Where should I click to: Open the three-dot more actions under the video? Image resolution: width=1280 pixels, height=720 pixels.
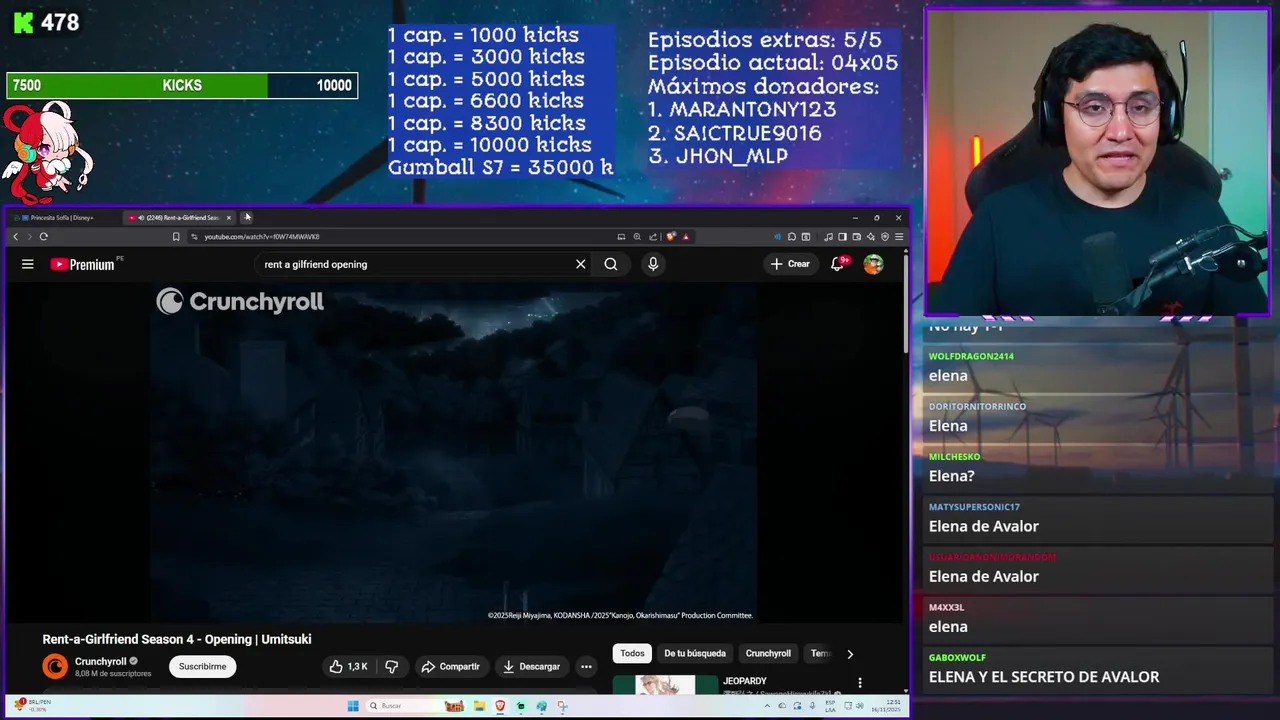coord(586,666)
